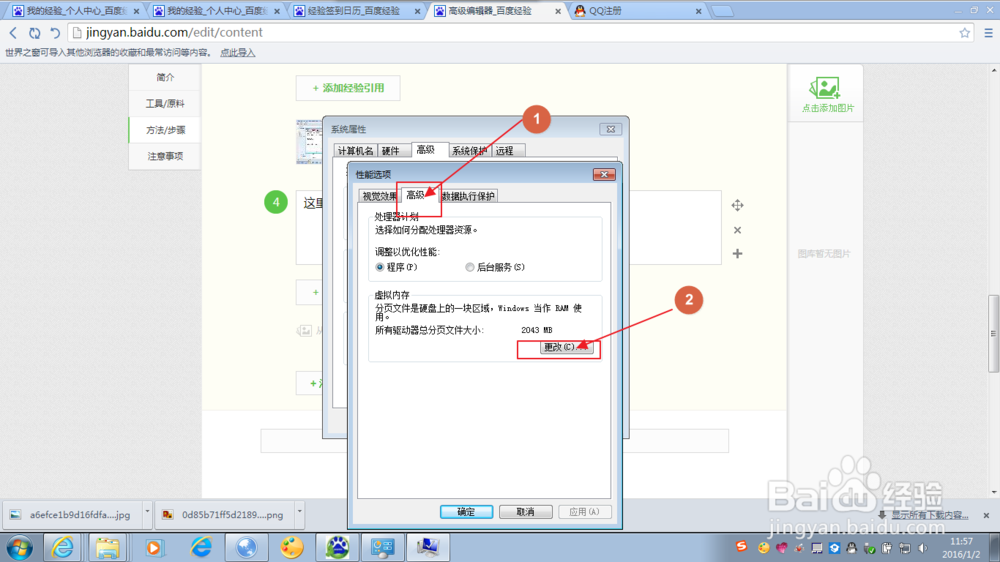Open the a6efce1b9d16fdfa jpg download
The height and width of the screenshot is (562, 1000).
point(71,515)
